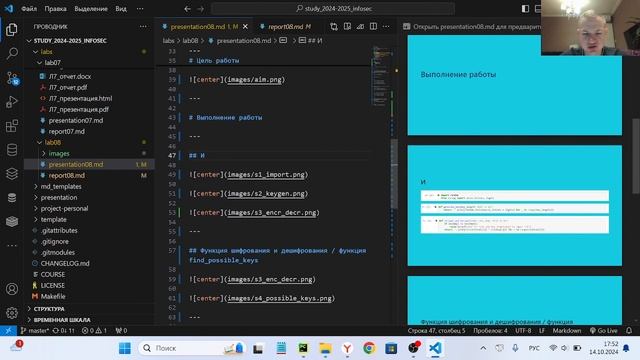Open the Правка menu
This screenshot has width=640, height=360.
point(55,9)
